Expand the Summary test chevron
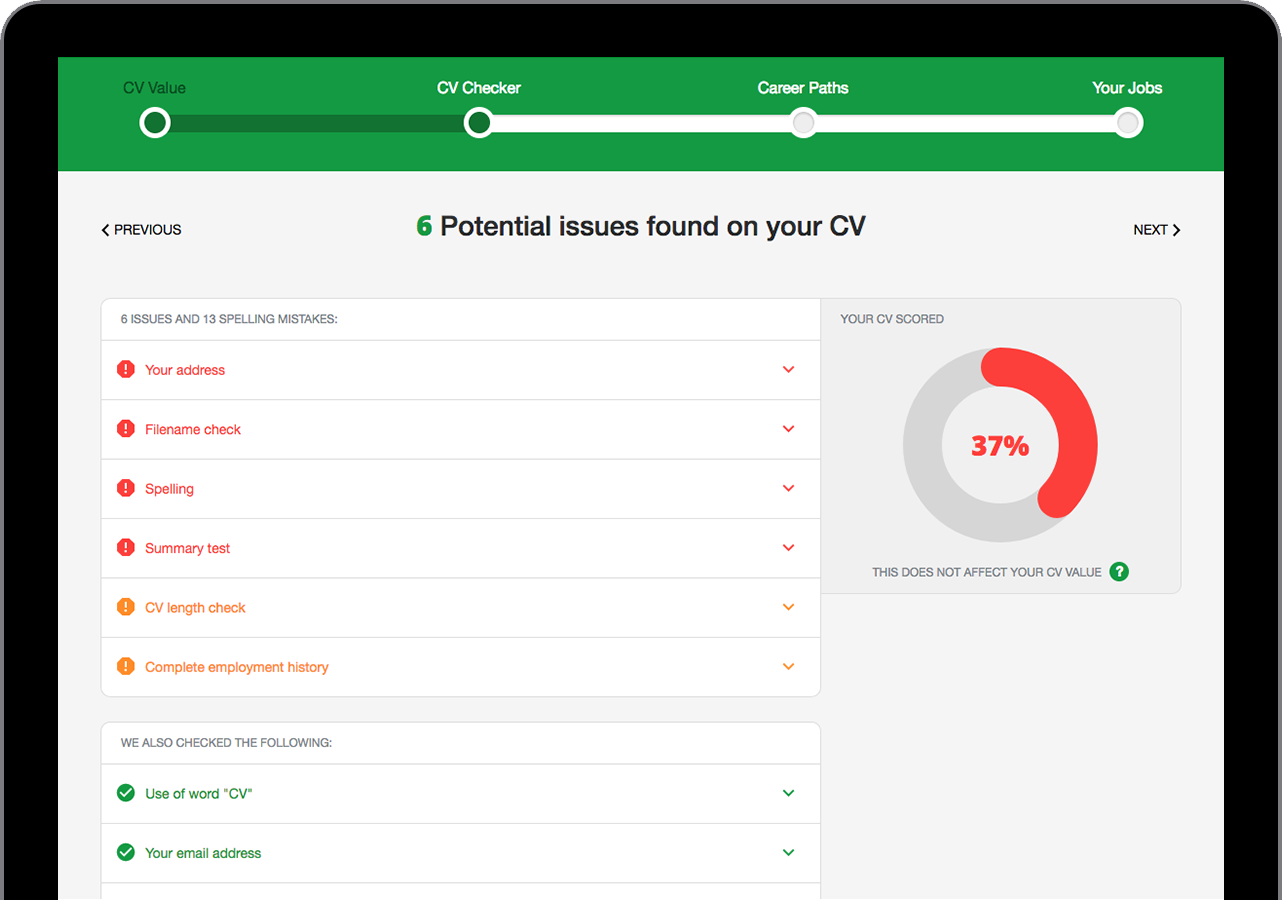1282x900 pixels. (788, 548)
